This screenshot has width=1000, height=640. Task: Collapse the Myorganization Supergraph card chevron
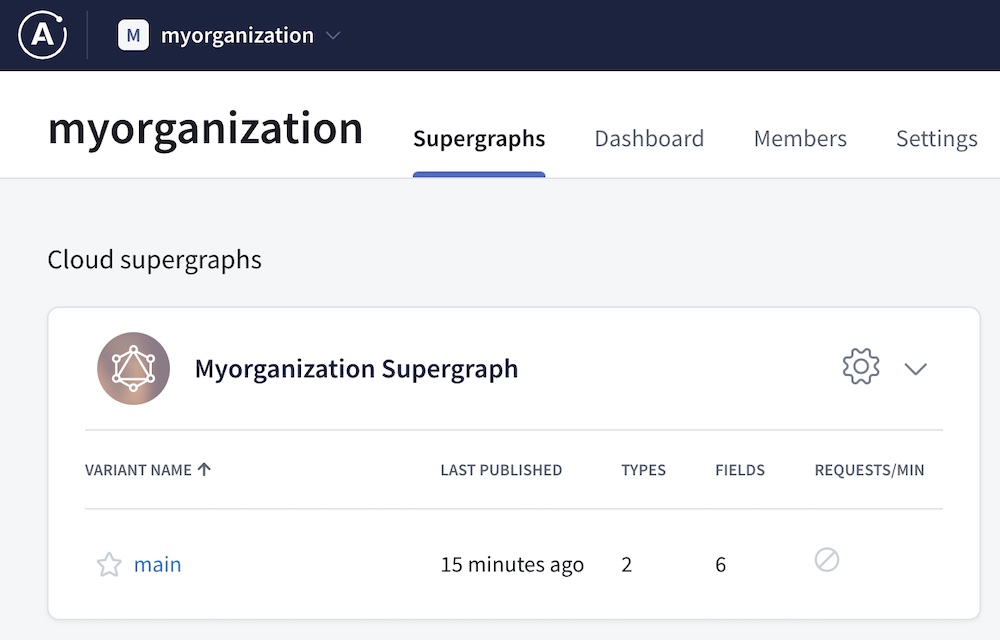915,368
